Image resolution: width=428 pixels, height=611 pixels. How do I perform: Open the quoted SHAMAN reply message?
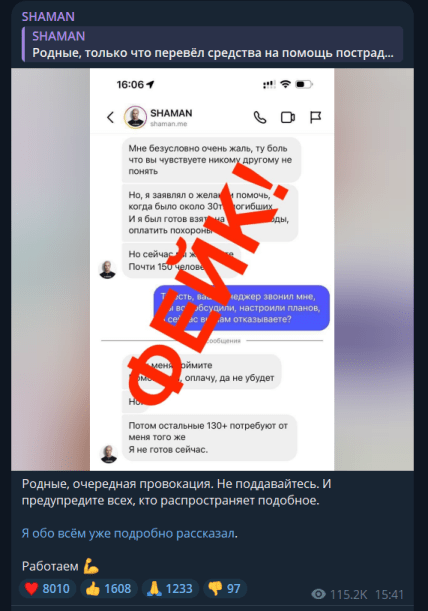point(212,44)
